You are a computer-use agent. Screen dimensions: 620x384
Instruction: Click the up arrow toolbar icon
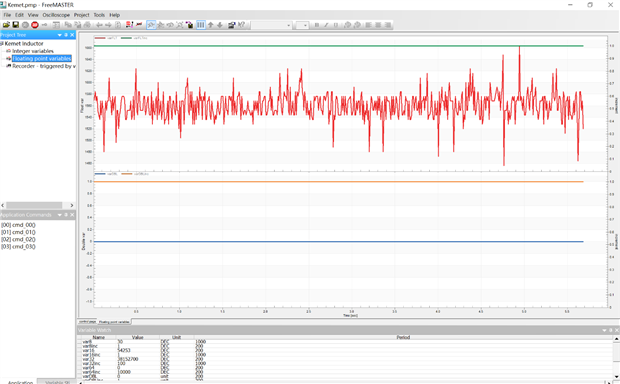coord(210,25)
